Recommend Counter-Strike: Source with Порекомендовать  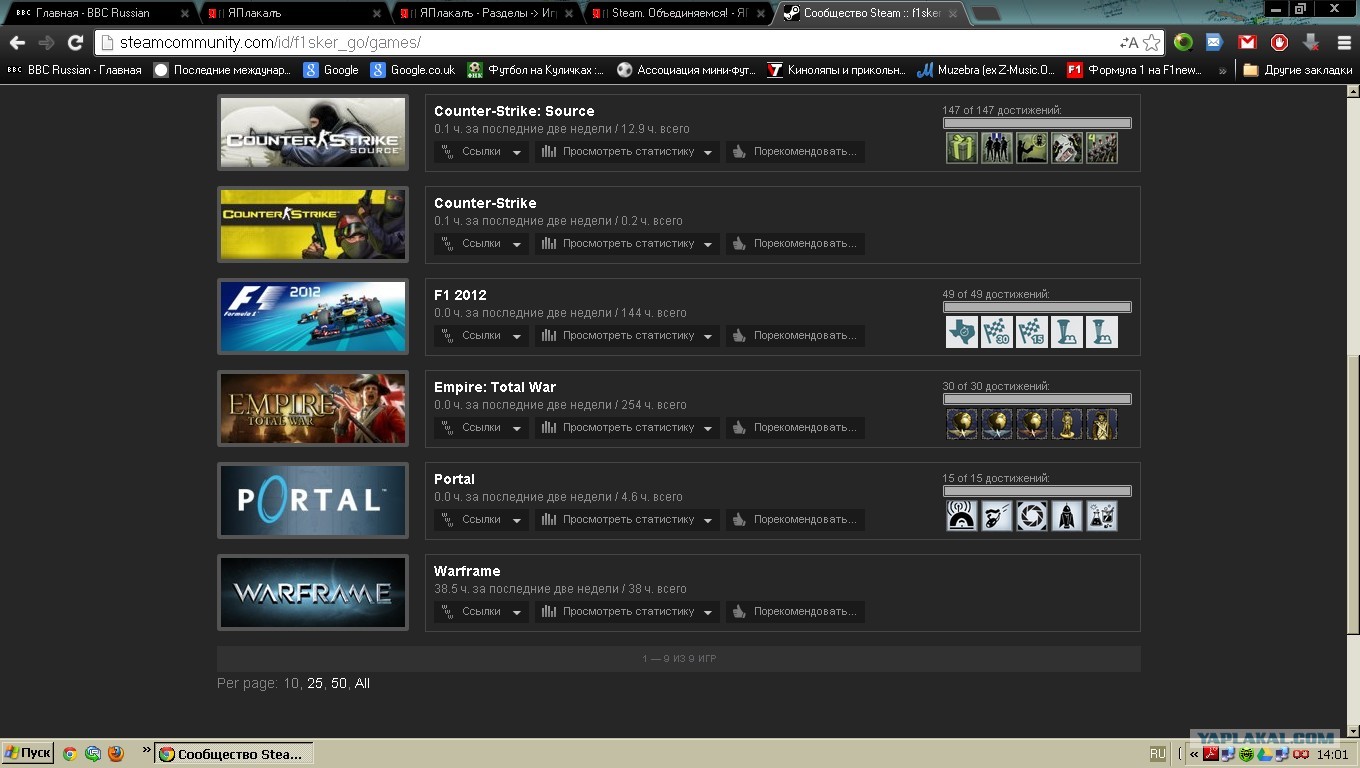(795, 152)
